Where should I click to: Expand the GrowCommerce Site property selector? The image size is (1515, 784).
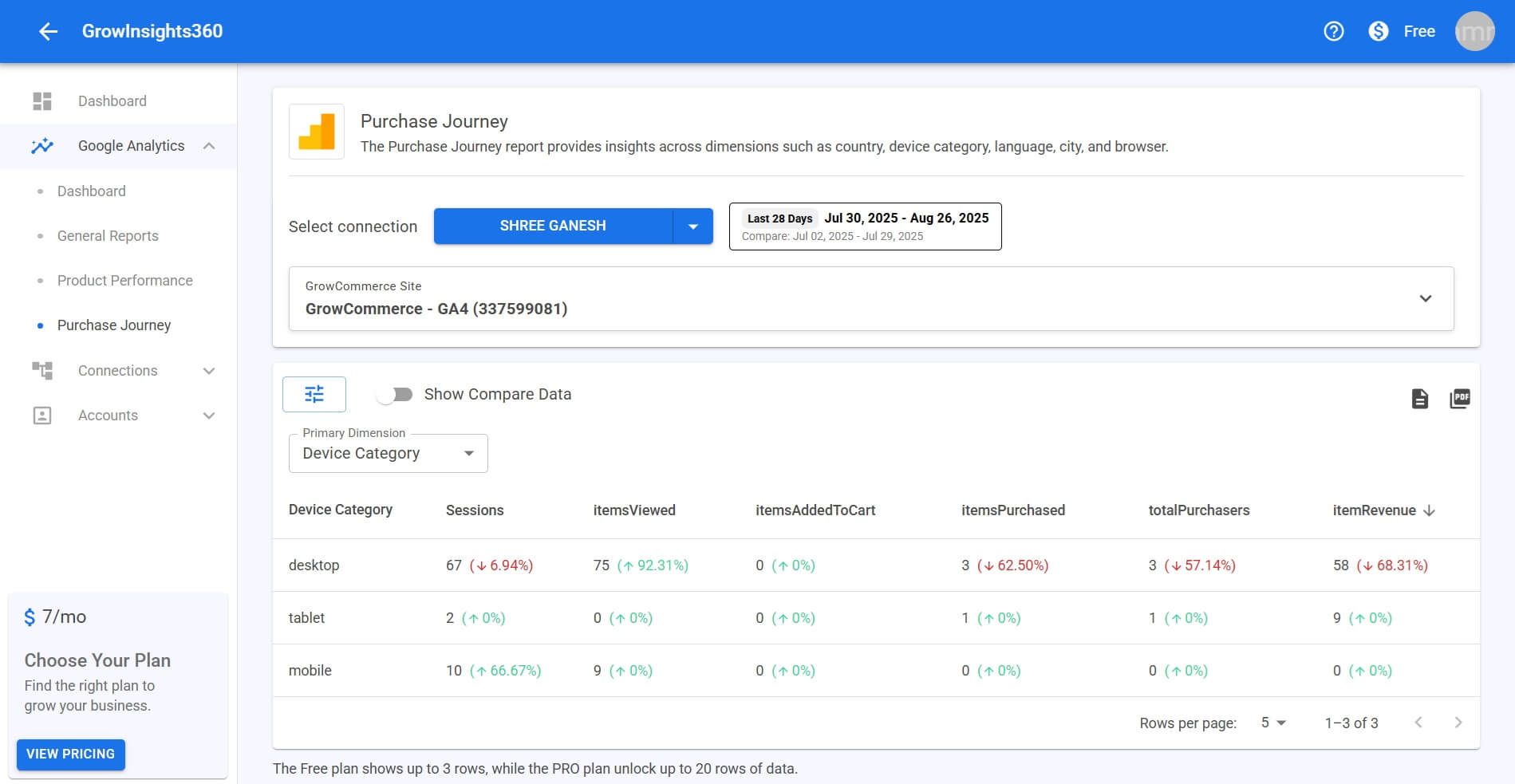click(x=1425, y=298)
